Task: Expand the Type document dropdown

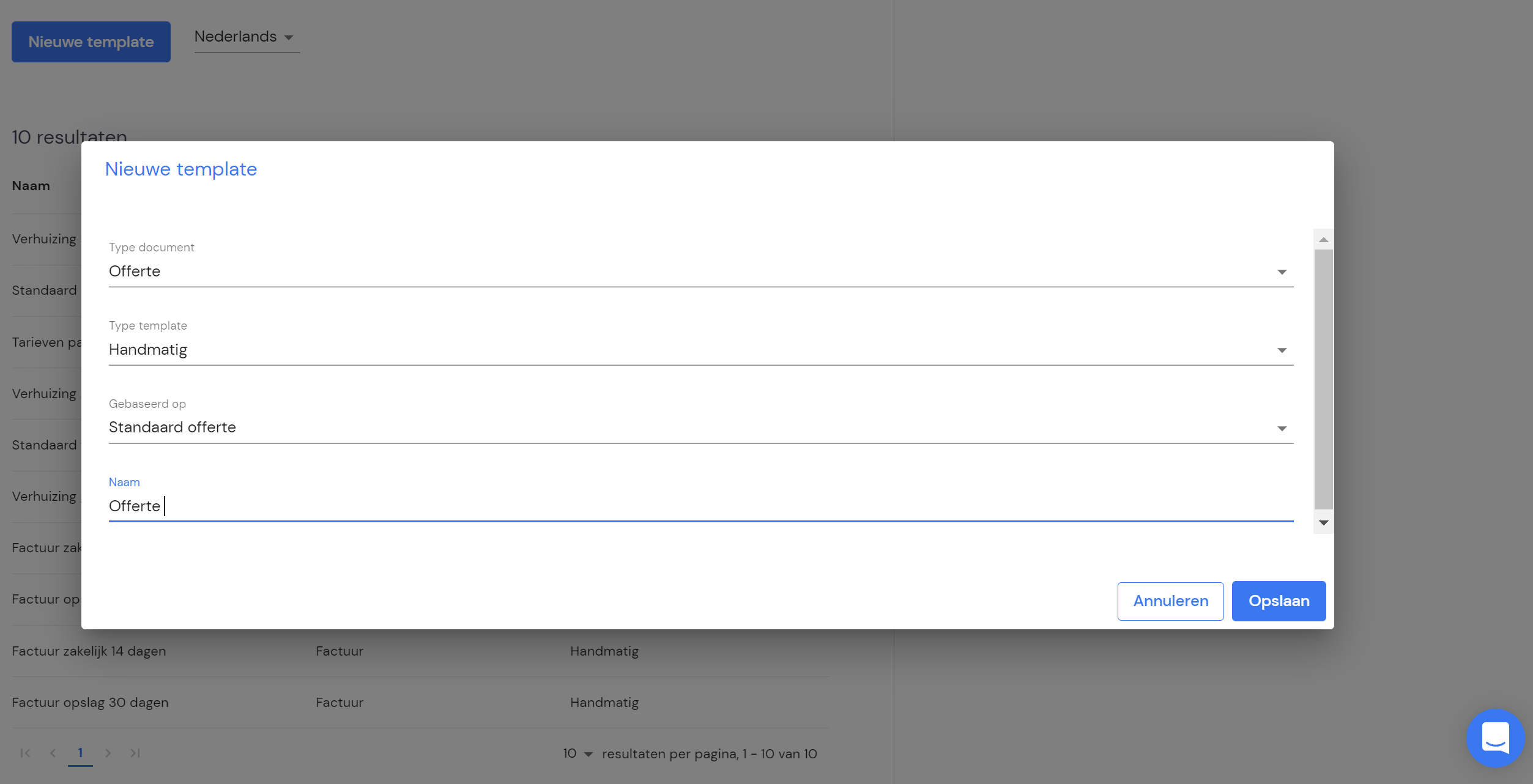Action: (701, 272)
